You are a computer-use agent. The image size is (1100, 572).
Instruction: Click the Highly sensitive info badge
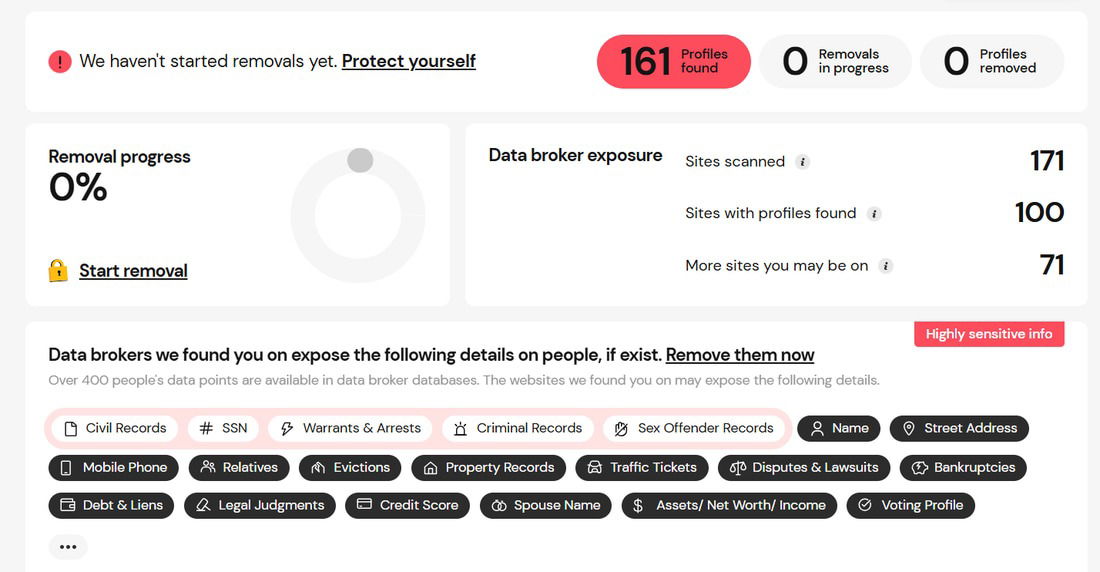989,334
